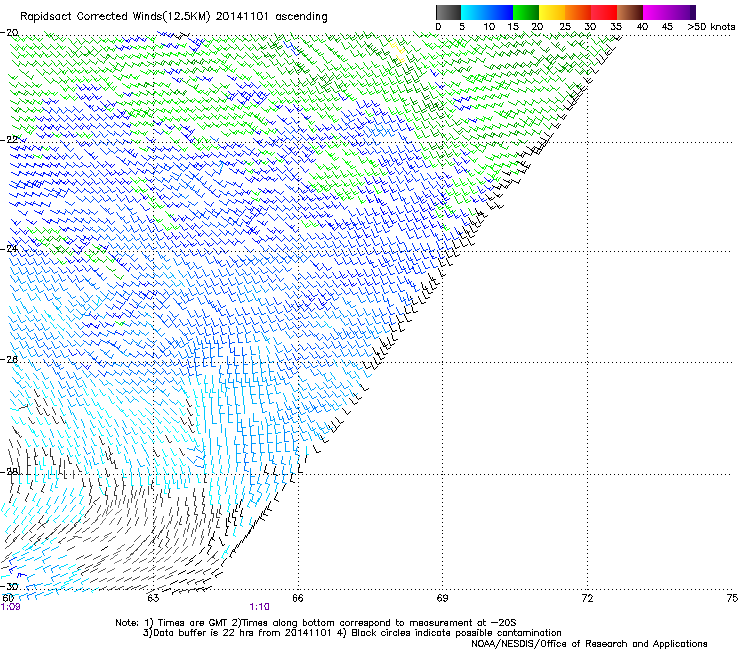Viewport: 740px width, 650px height.
Task: Click the brown 35-40 knots legend swatch
Action: 630,12
